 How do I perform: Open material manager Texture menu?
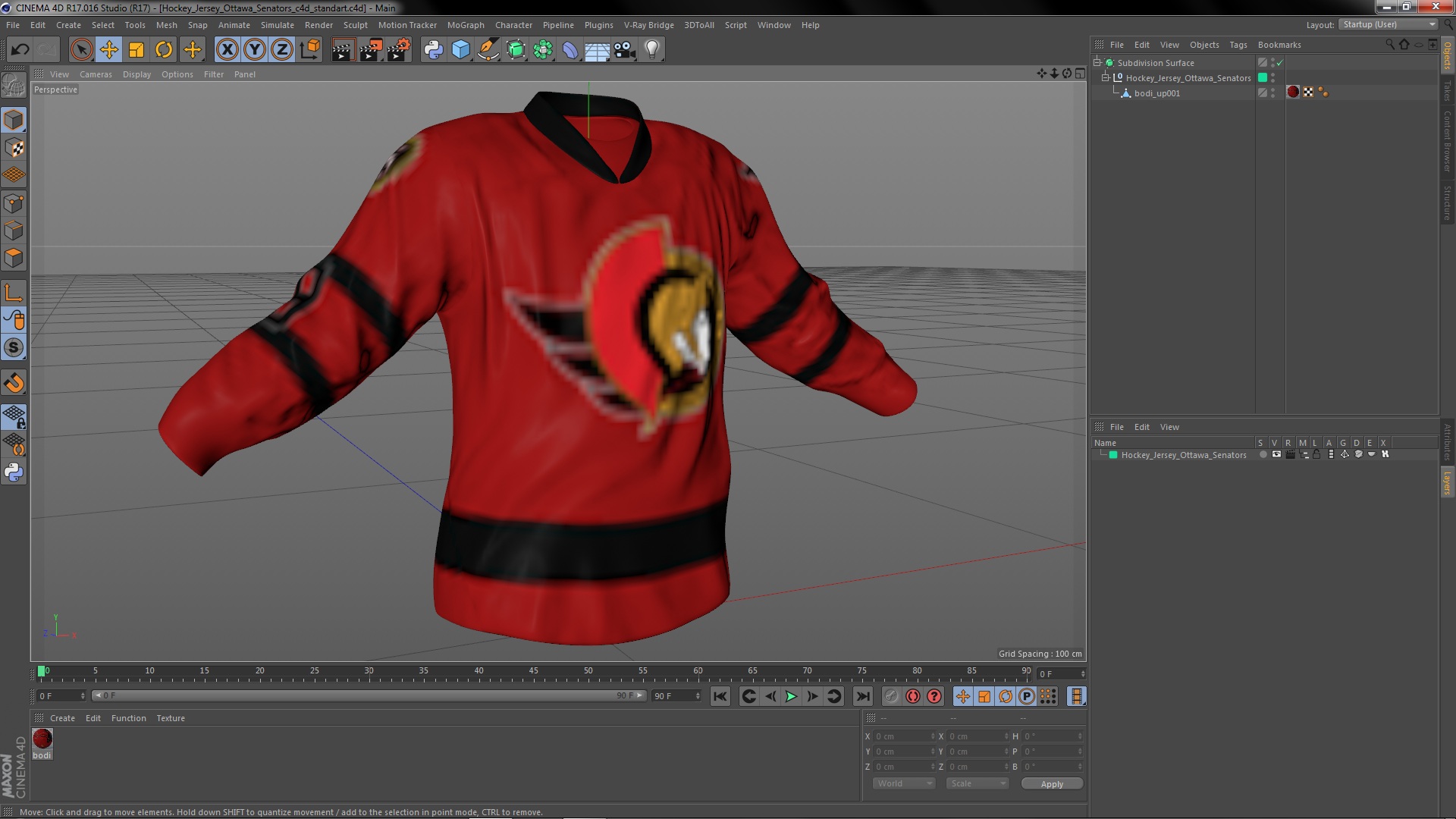[x=171, y=718]
